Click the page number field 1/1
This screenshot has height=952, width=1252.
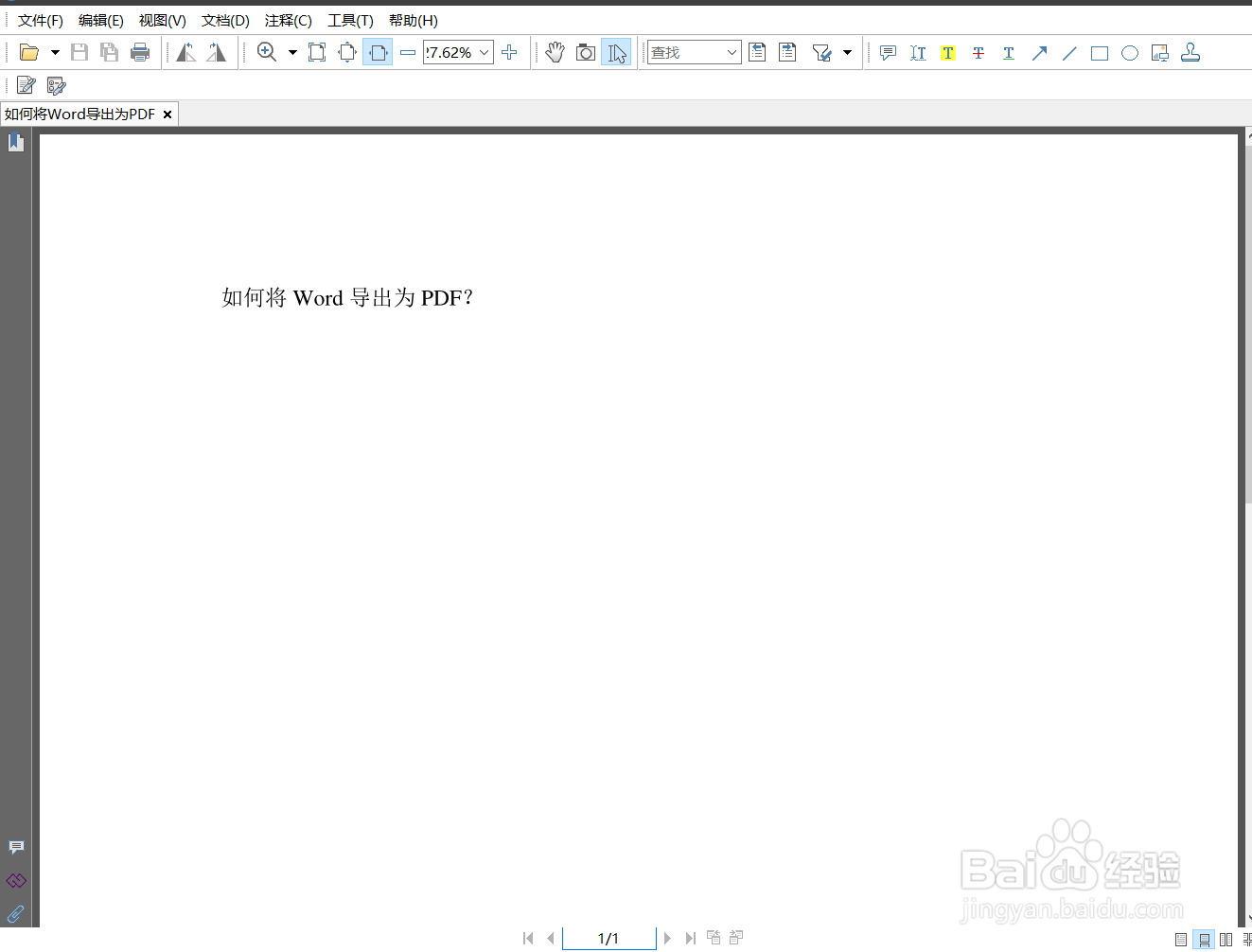(x=608, y=938)
